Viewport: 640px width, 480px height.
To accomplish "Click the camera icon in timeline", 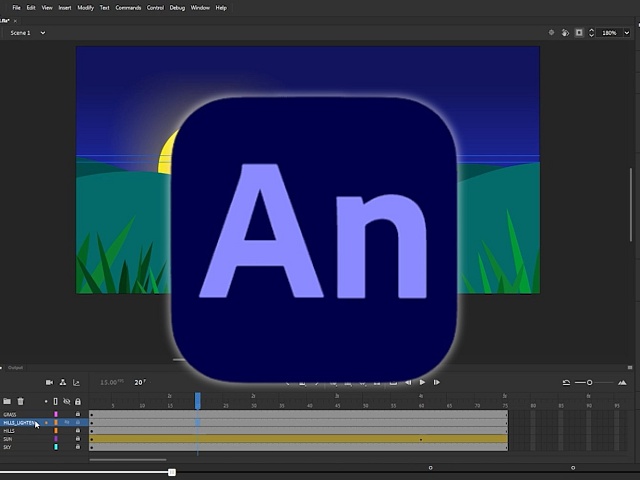I will [x=49, y=382].
